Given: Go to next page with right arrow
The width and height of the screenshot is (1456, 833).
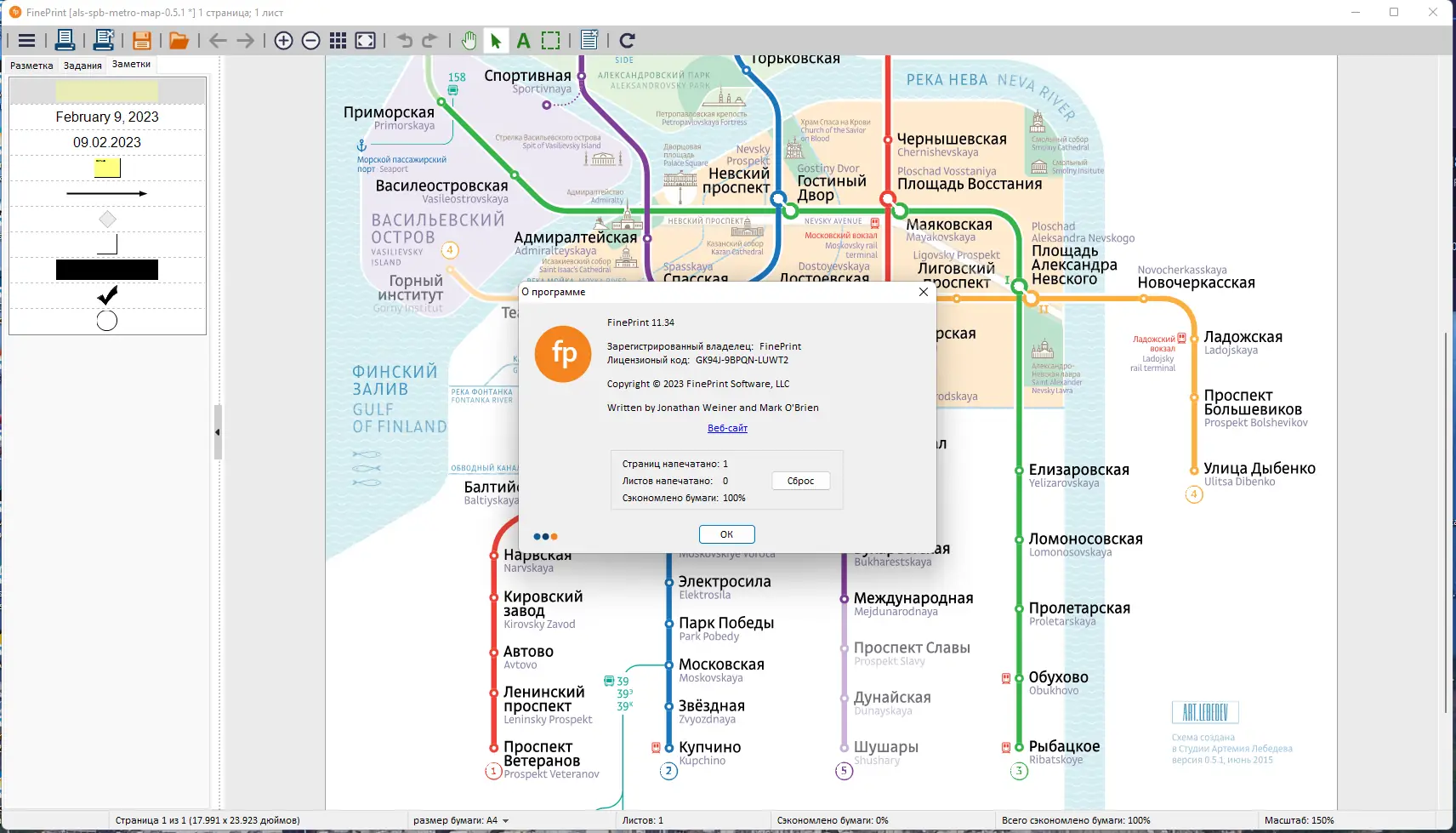Looking at the screenshot, I should [246, 40].
